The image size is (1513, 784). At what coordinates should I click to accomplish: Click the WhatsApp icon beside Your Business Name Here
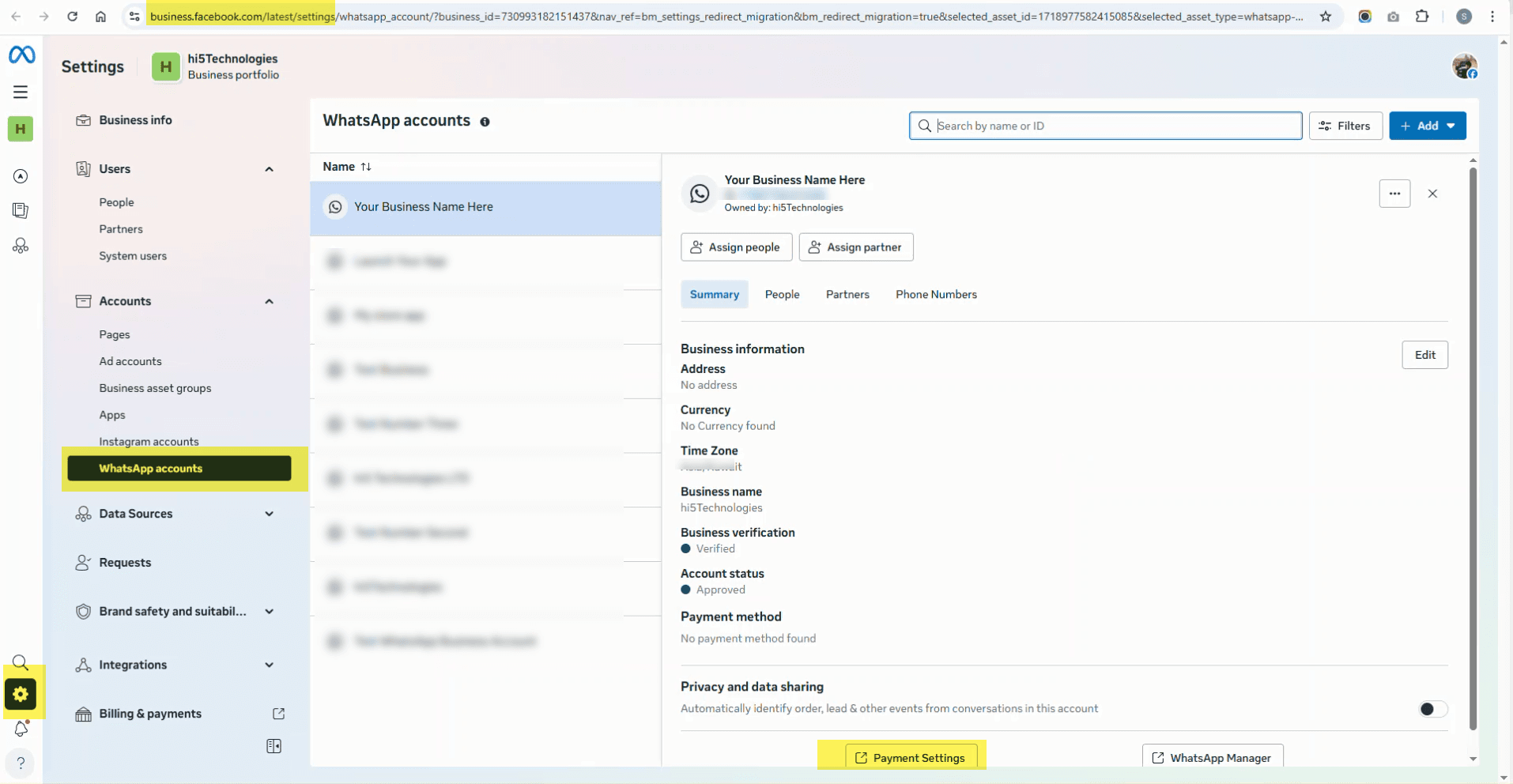click(336, 206)
